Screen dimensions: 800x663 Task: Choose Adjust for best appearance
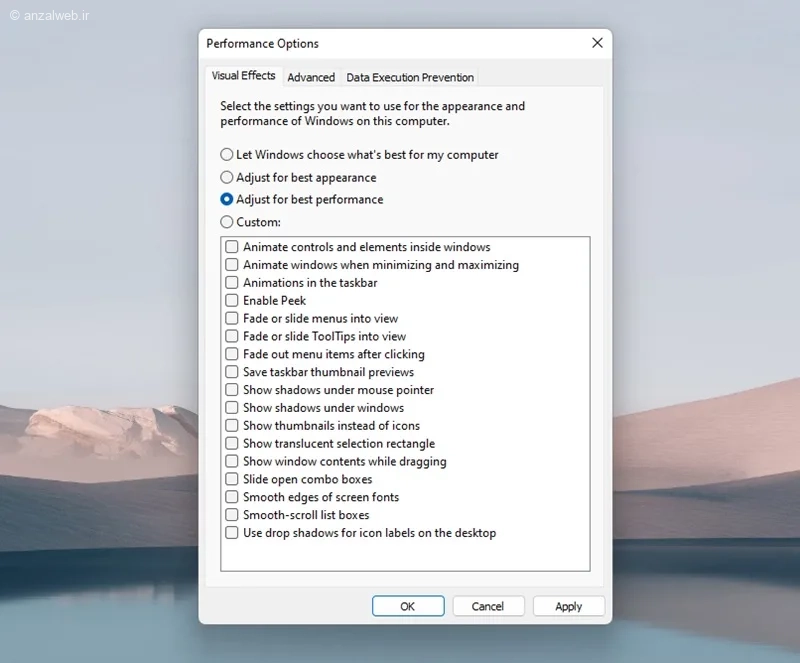tap(227, 177)
